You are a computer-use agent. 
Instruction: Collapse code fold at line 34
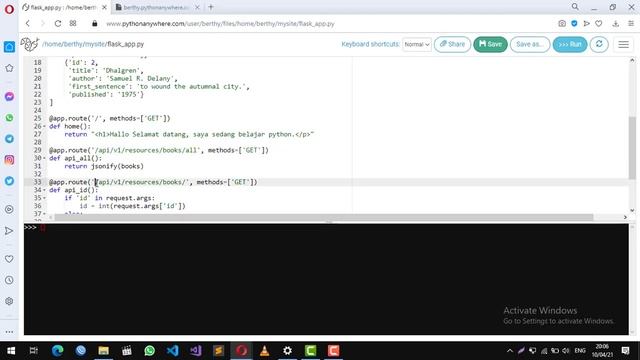coord(44,190)
